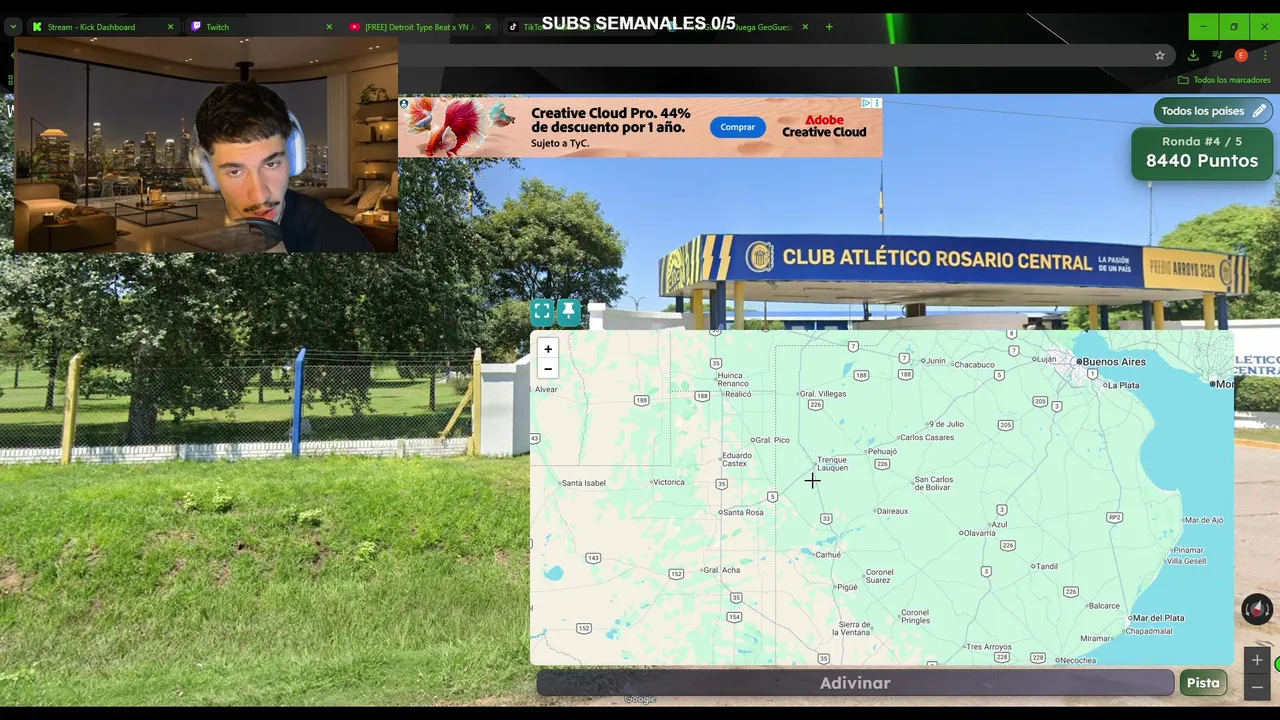Close the Detroit Type Beat YouTube tab
This screenshot has width=1280, height=720.
[x=488, y=27]
